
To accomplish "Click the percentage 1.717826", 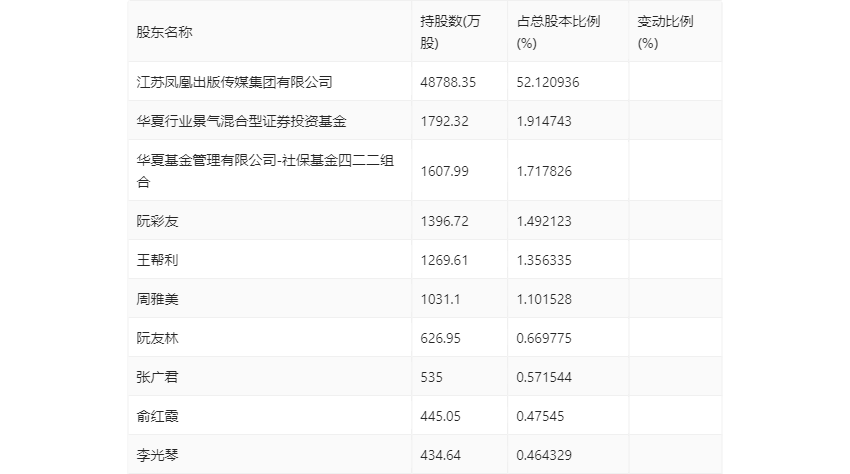I will [544, 171].
